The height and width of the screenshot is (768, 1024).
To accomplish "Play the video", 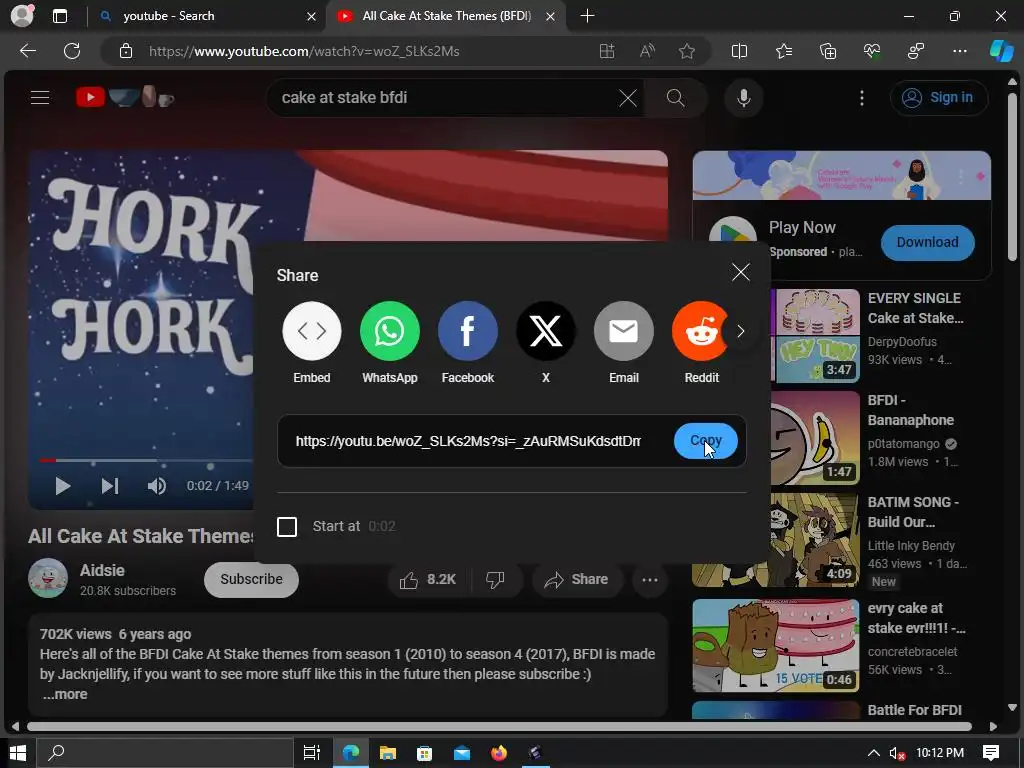I will pyautogui.click(x=63, y=486).
